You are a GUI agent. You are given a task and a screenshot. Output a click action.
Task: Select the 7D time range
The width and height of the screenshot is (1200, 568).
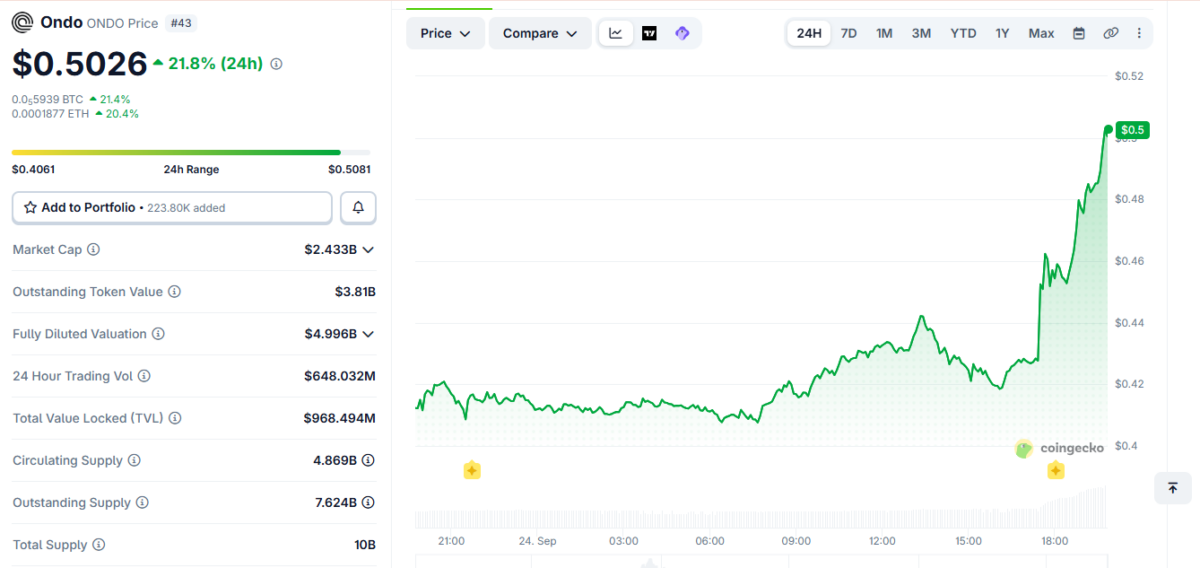click(849, 33)
